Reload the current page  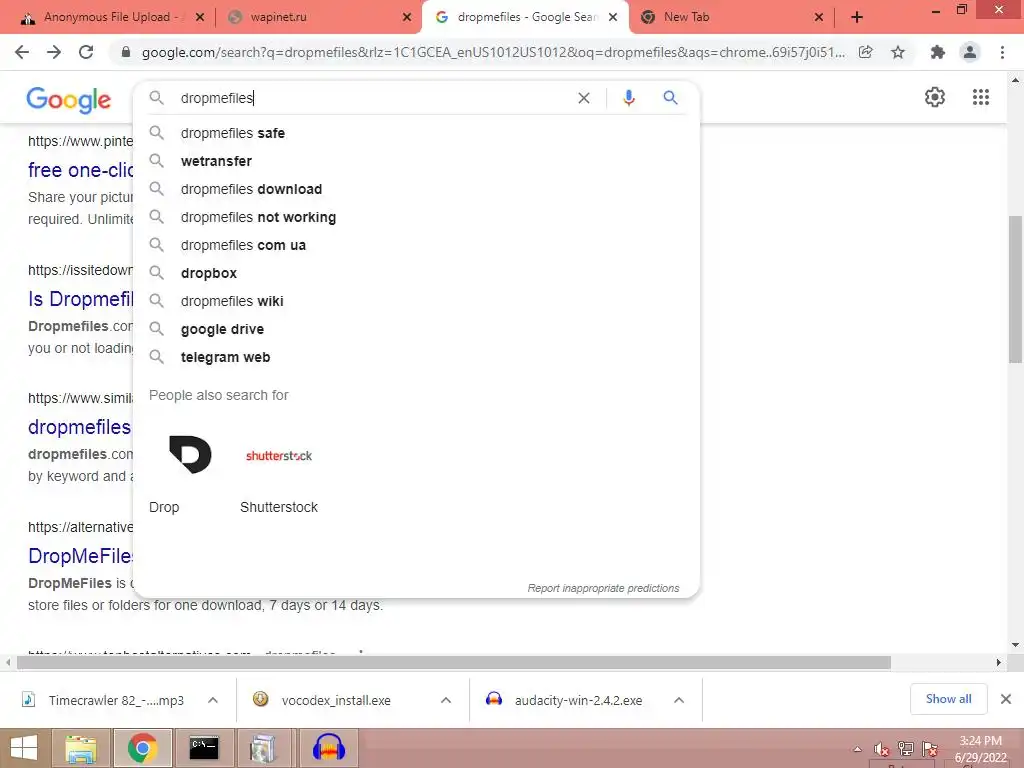tap(86, 52)
